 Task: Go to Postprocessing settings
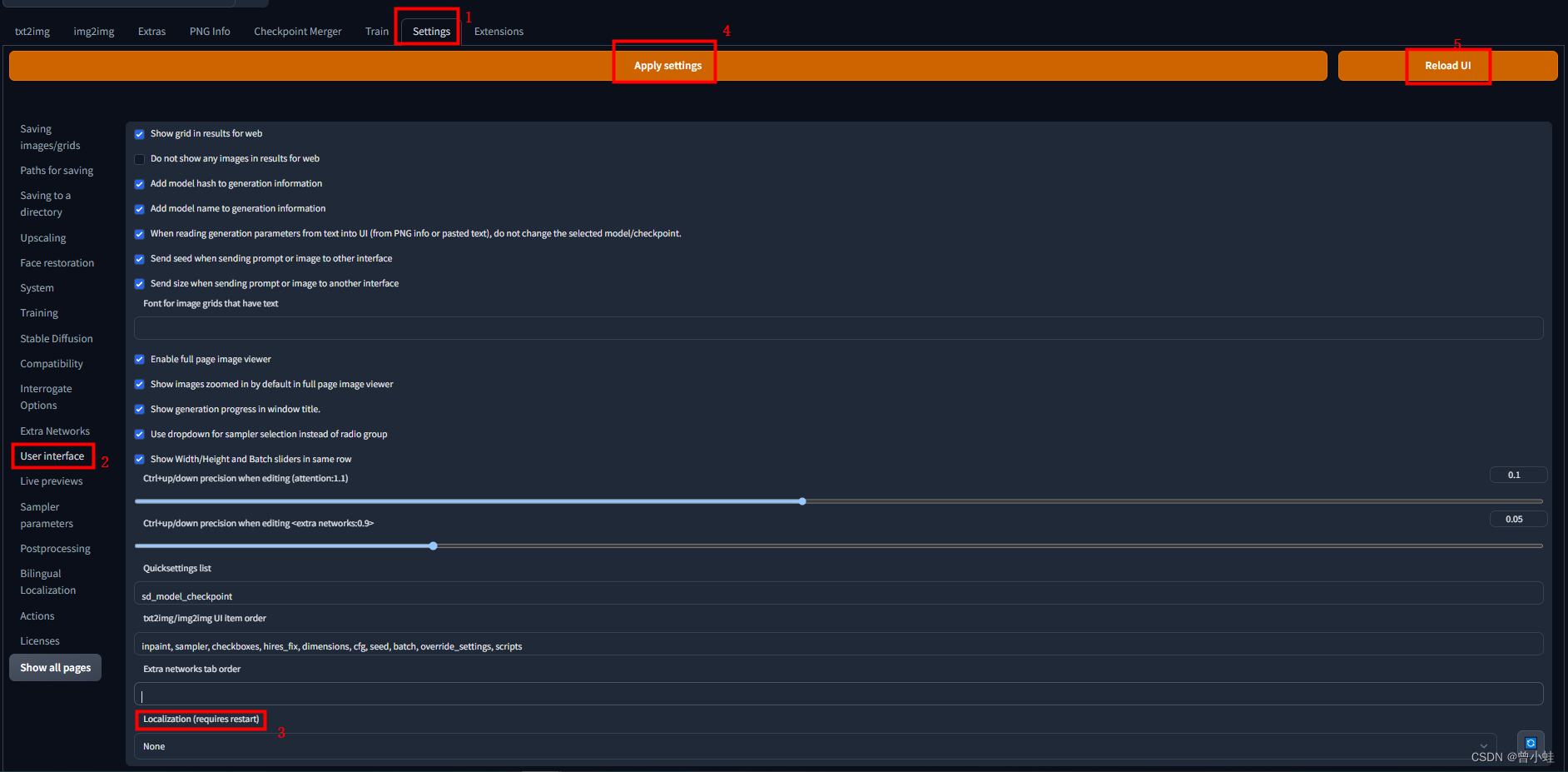pos(55,549)
